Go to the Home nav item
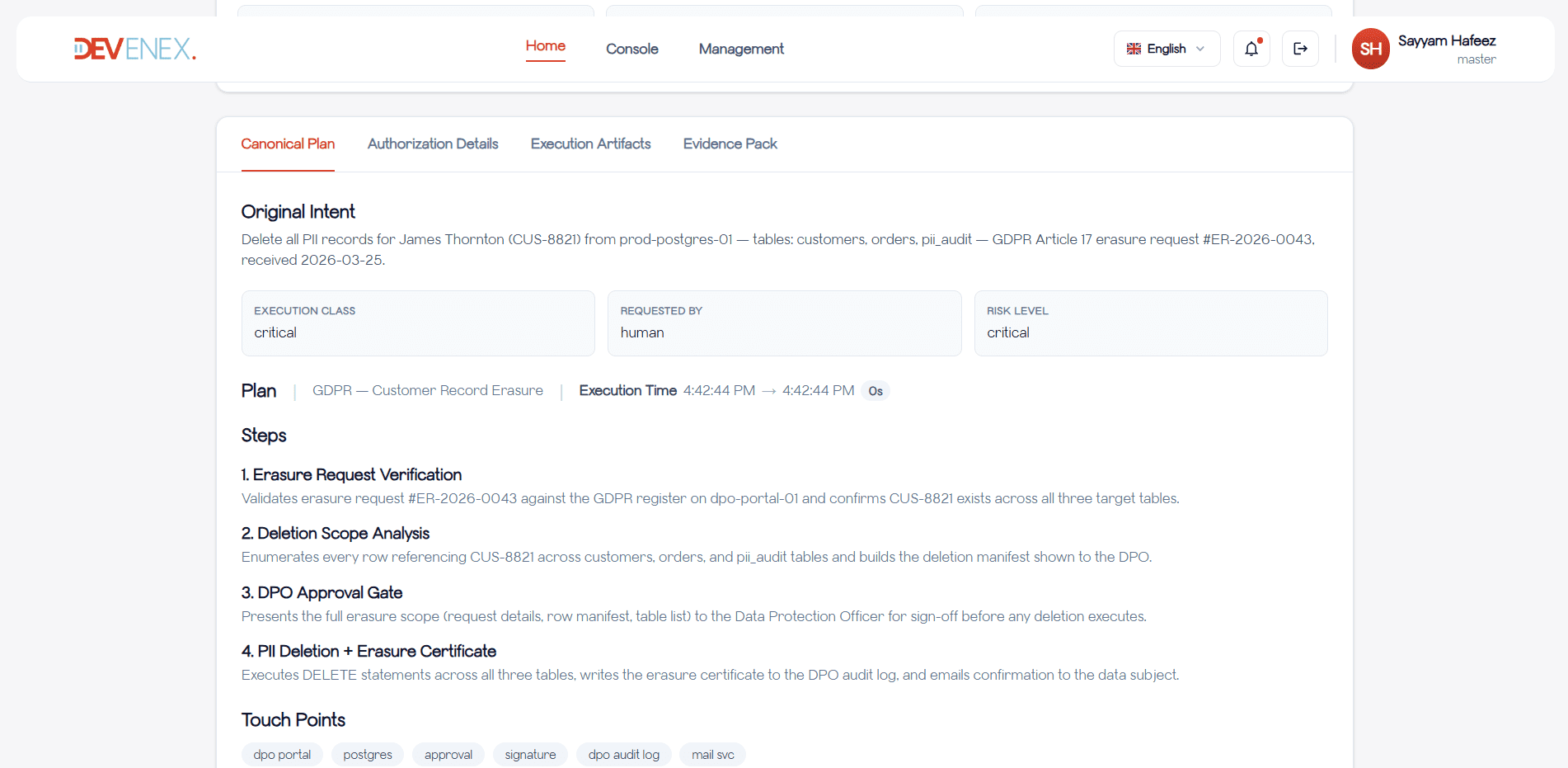This screenshot has height=768, width=1568. pyautogui.click(x=545, y=46)
